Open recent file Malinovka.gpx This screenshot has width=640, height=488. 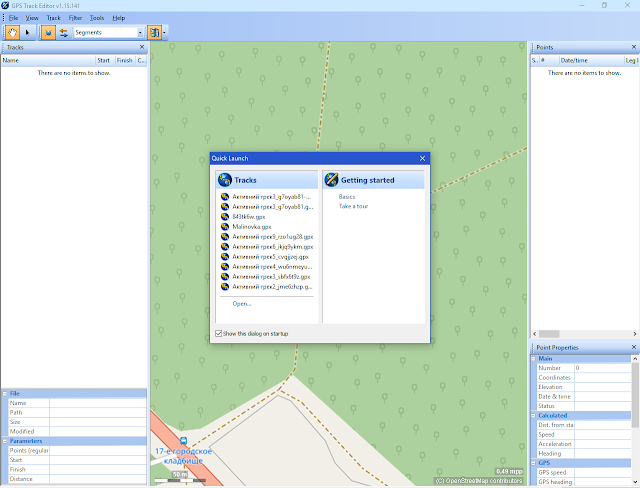pyautogui.click(x=252, y=226)
